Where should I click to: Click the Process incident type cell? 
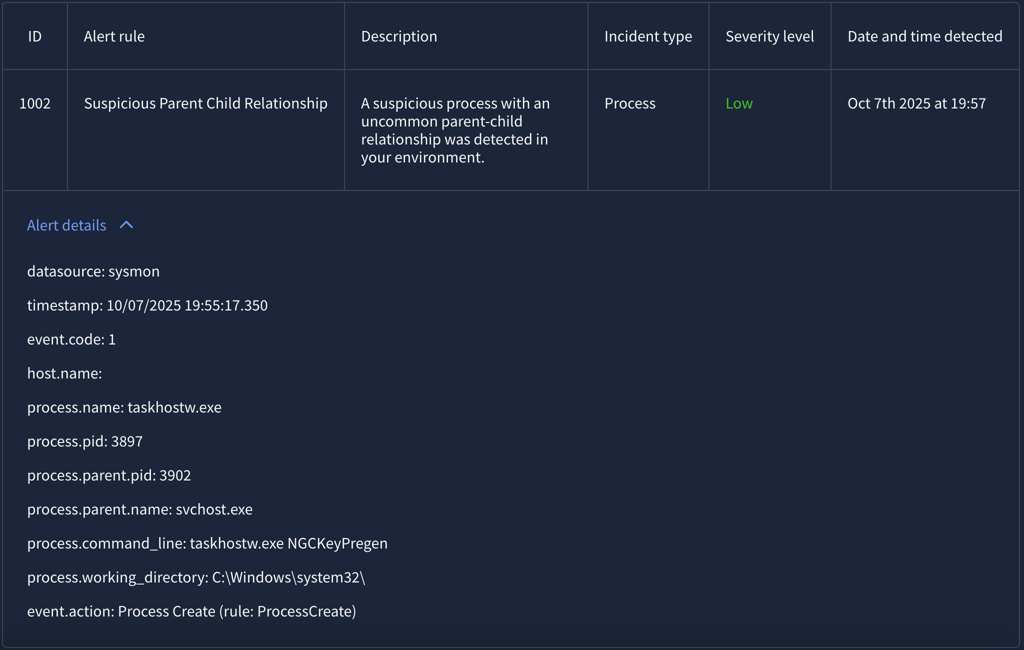630,103
